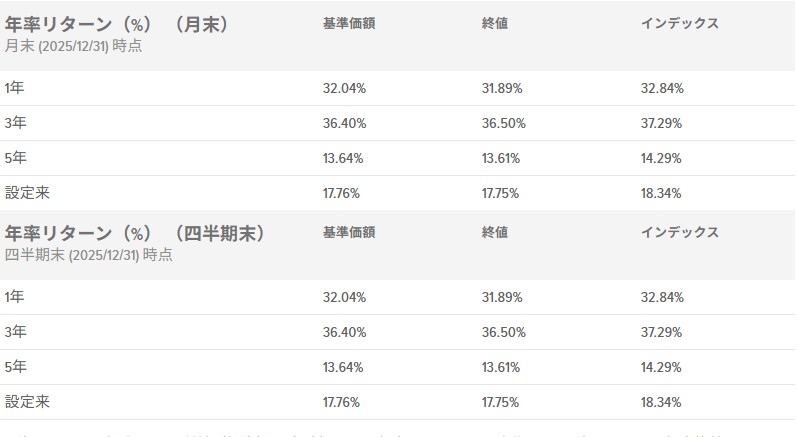798x437 pixels.
Task: Click インデックス column header in the quarter-end table
Action: click(680, 232)
